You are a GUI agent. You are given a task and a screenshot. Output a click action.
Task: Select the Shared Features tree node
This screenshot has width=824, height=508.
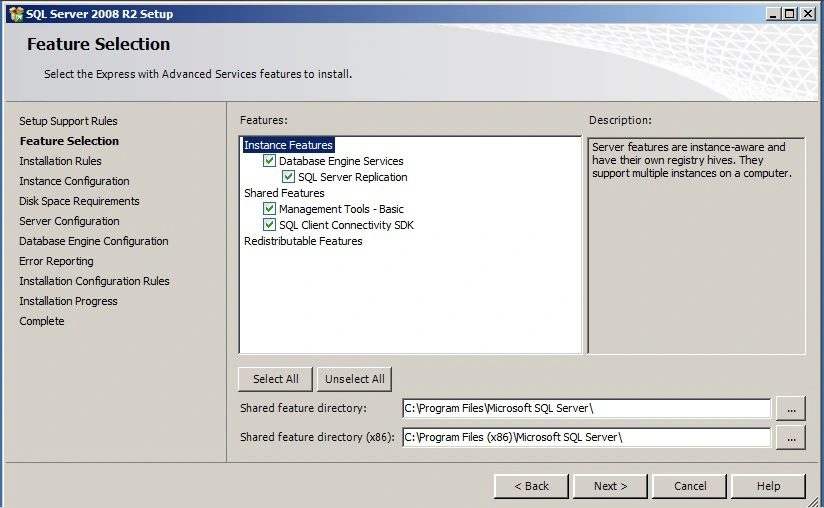[284, 193]
